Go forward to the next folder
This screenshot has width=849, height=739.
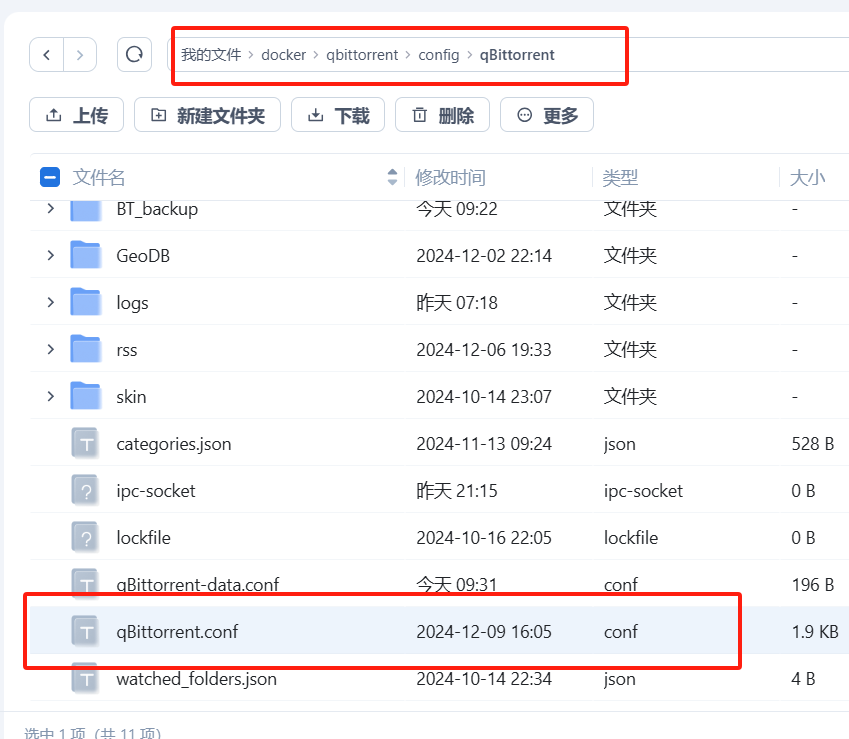point(80,55)
